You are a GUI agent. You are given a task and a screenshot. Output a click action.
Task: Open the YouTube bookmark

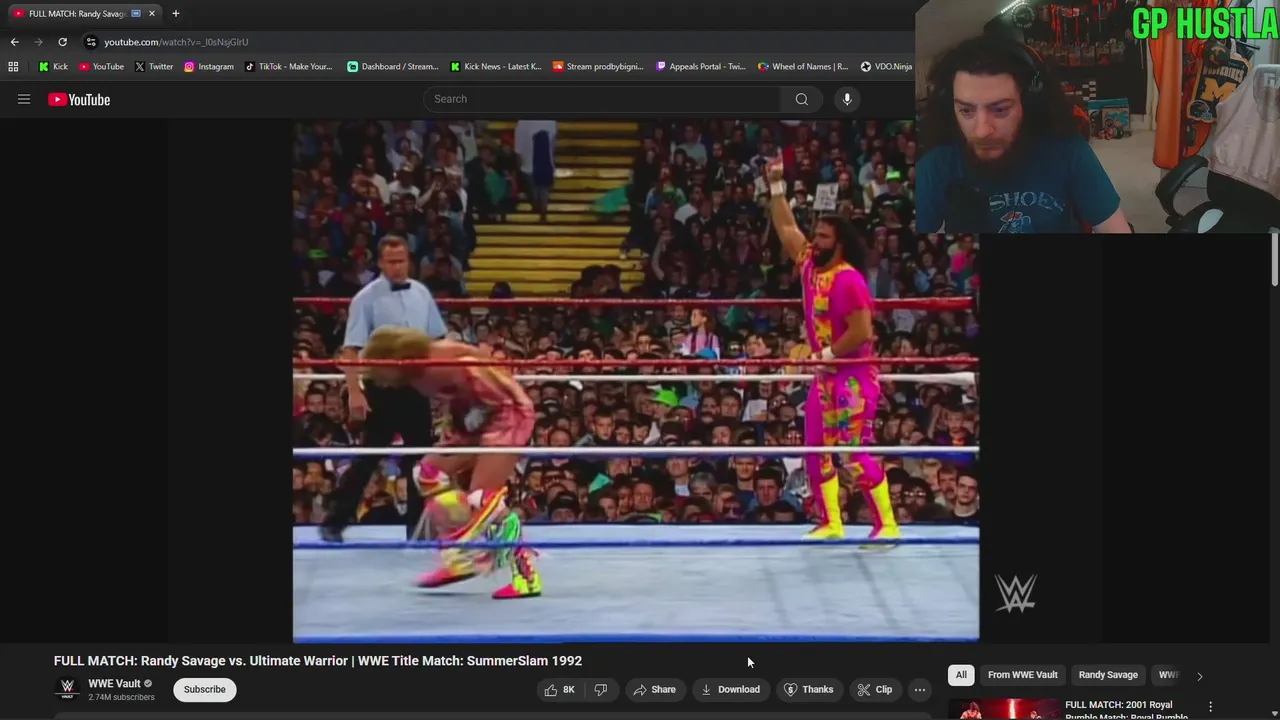tap(101, 67)
